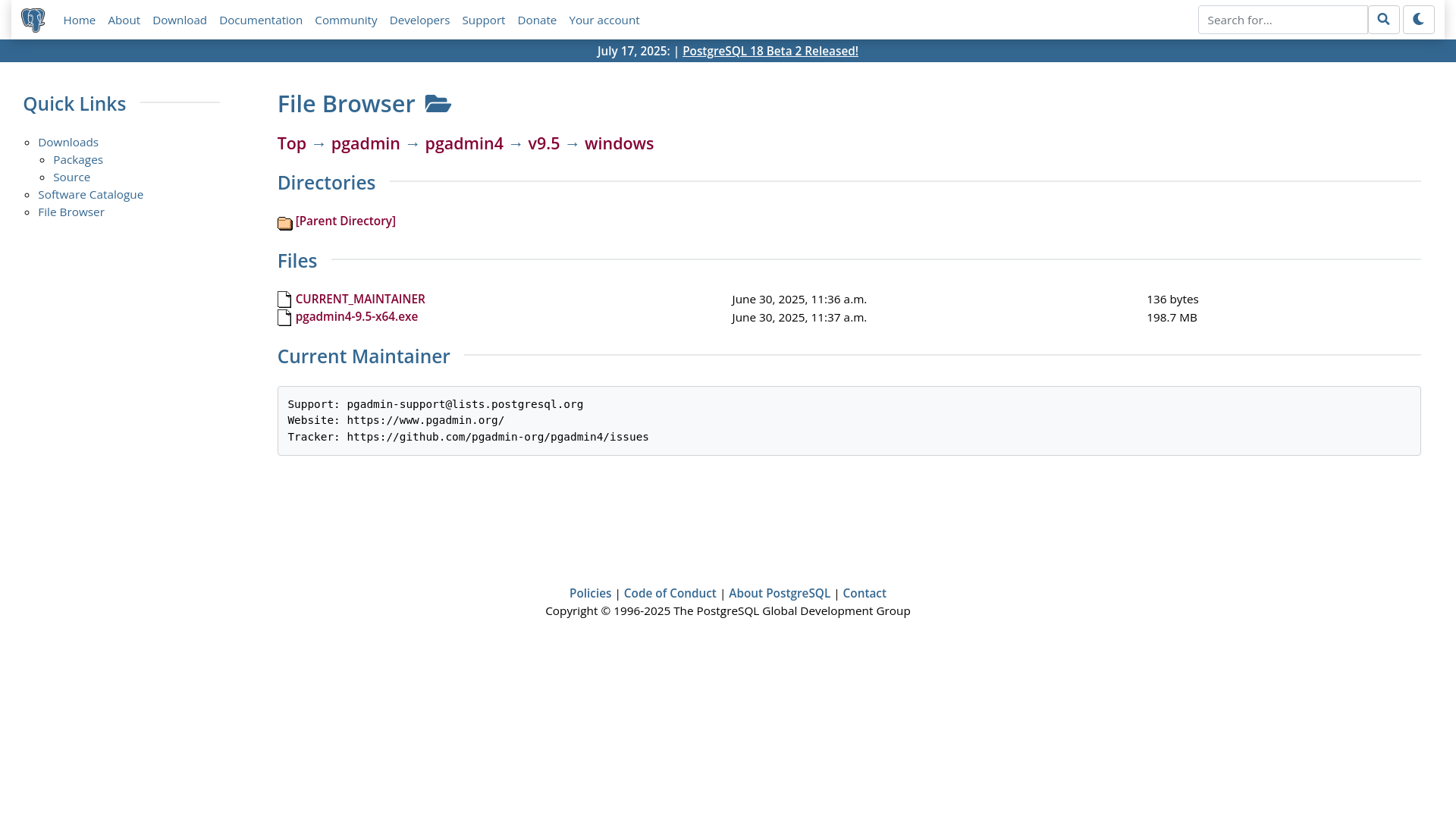This screenshot has width=1456, height=819.
Task: Click the search magnifier button
Action: (1383, 20)
